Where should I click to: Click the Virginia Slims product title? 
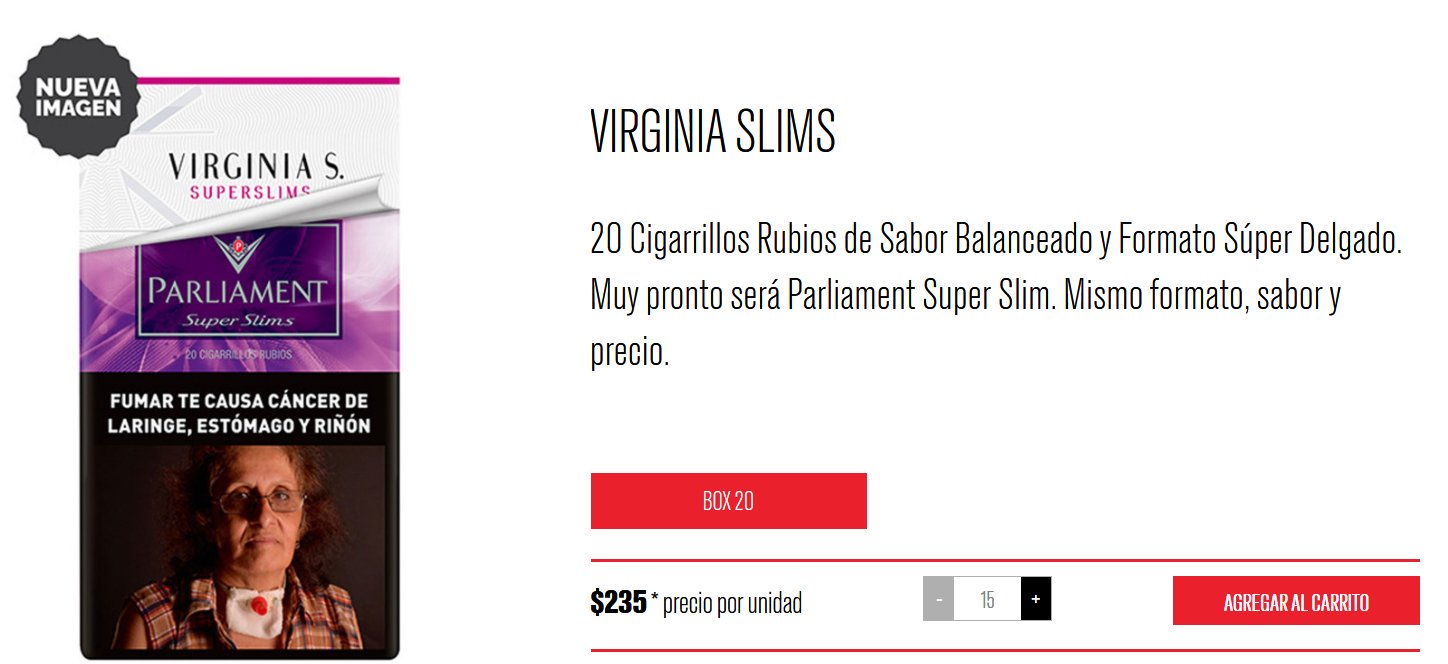point(713,131)
